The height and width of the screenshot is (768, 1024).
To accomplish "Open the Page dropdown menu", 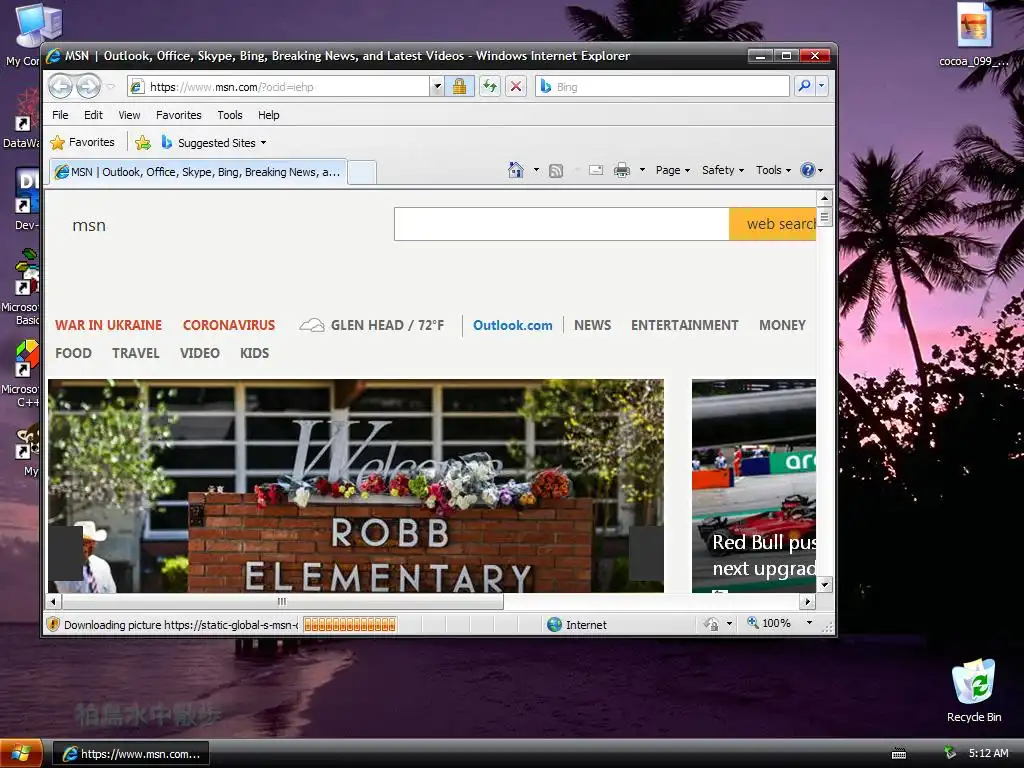I will click(x=673, y=170).
